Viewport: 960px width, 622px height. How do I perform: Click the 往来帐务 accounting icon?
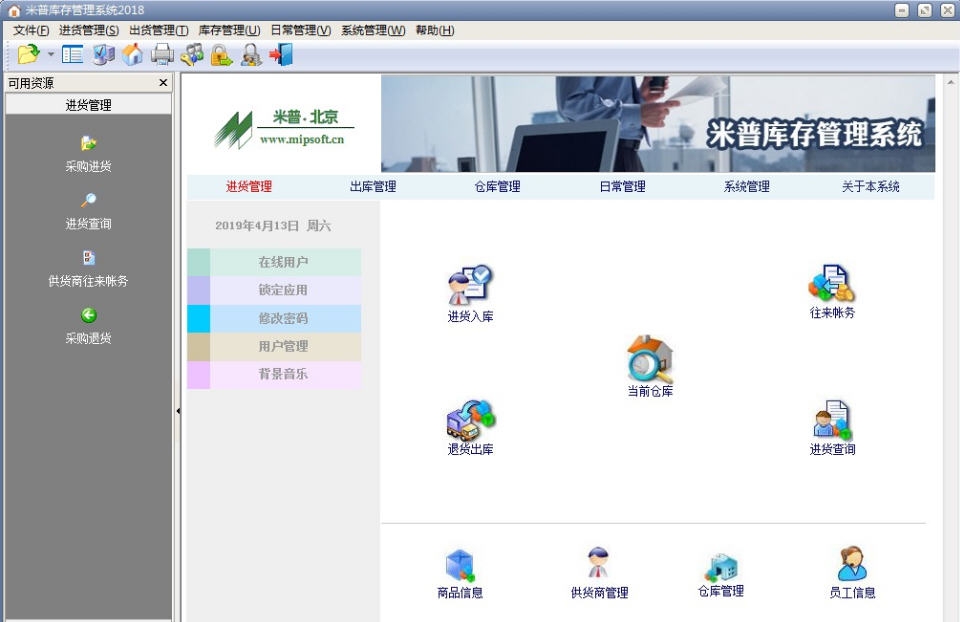830,290
